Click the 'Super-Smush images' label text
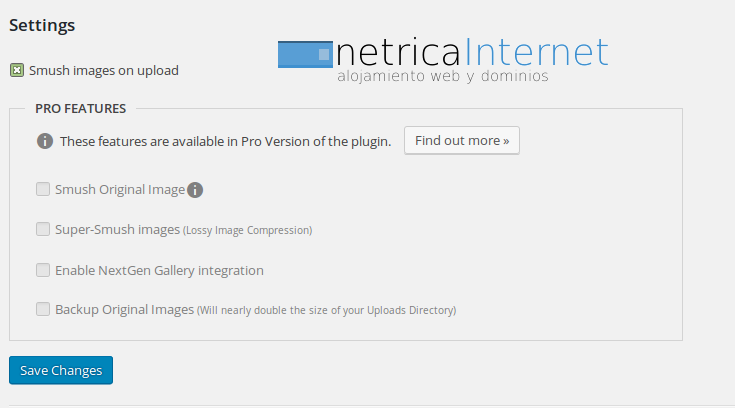 [118, 229]
